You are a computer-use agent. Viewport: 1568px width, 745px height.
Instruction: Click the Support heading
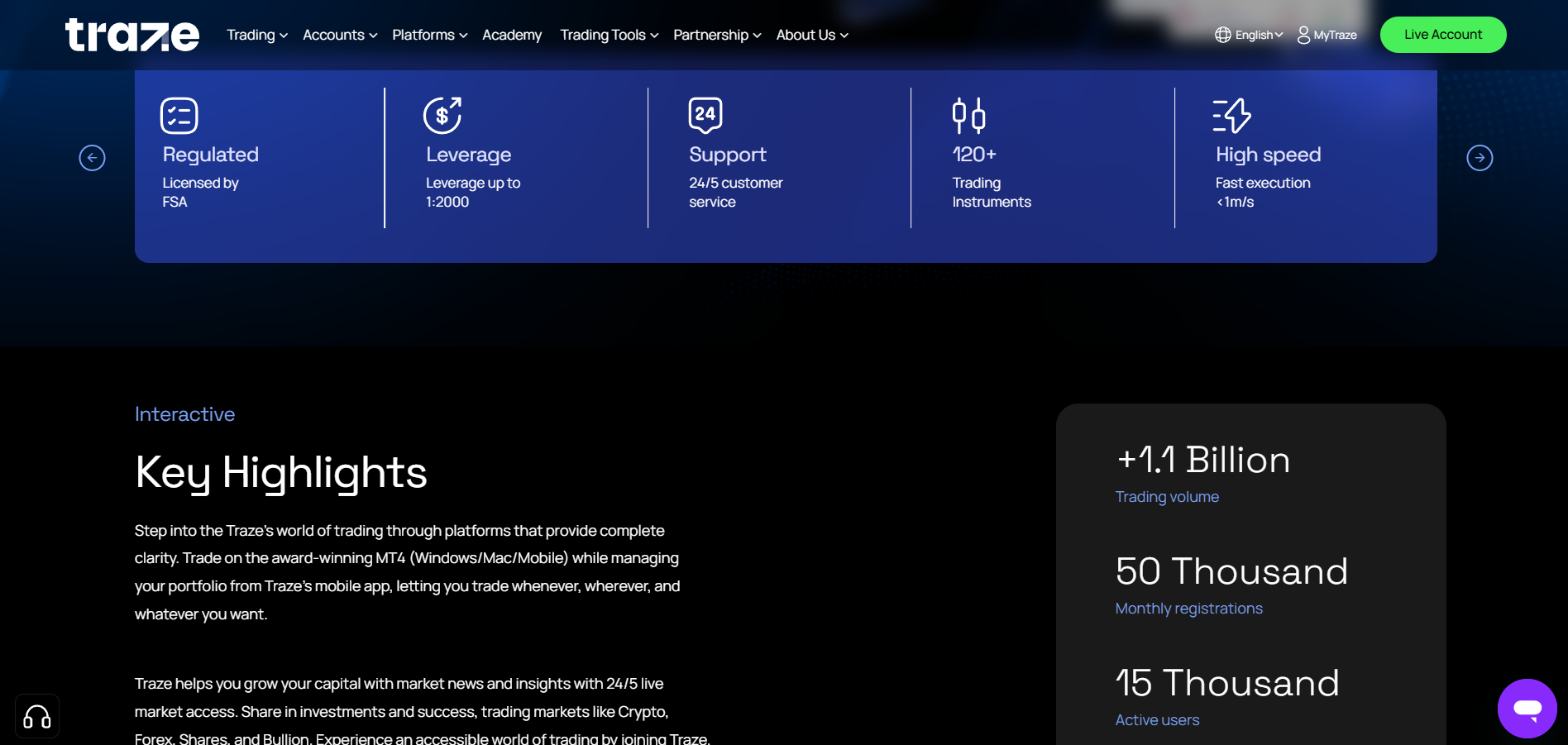(x=728, y=155)
